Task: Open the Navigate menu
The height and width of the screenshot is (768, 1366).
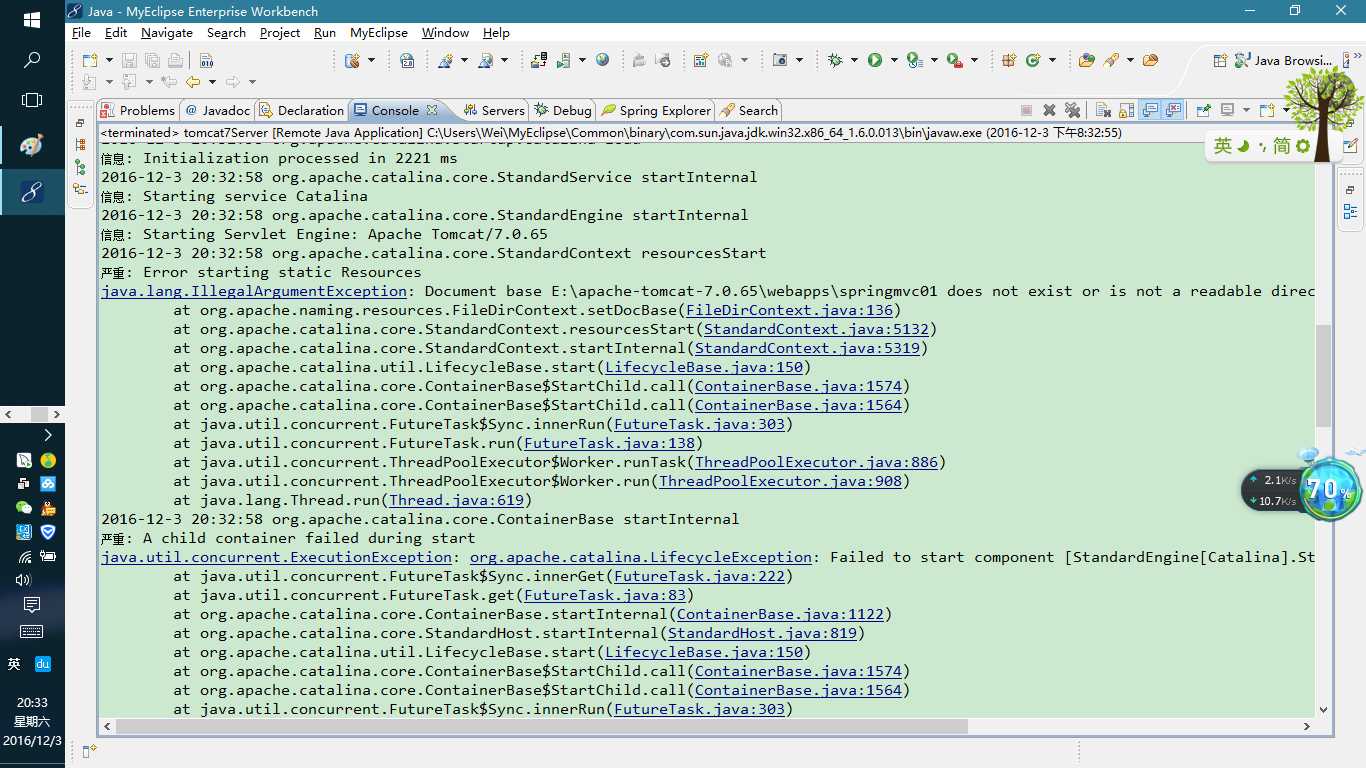Action: pos(167,33)
